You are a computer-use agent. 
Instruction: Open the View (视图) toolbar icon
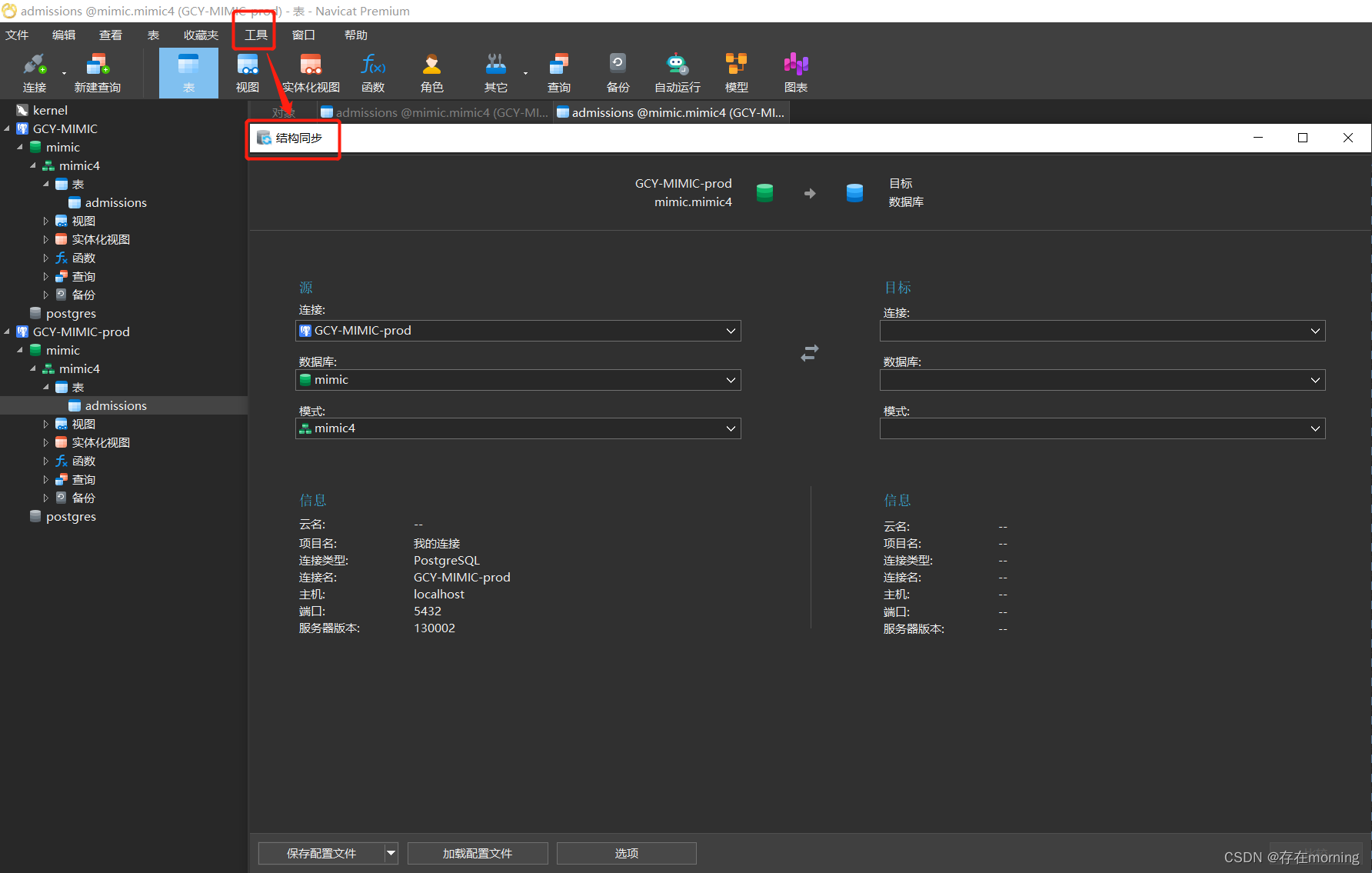coord(248,73)
